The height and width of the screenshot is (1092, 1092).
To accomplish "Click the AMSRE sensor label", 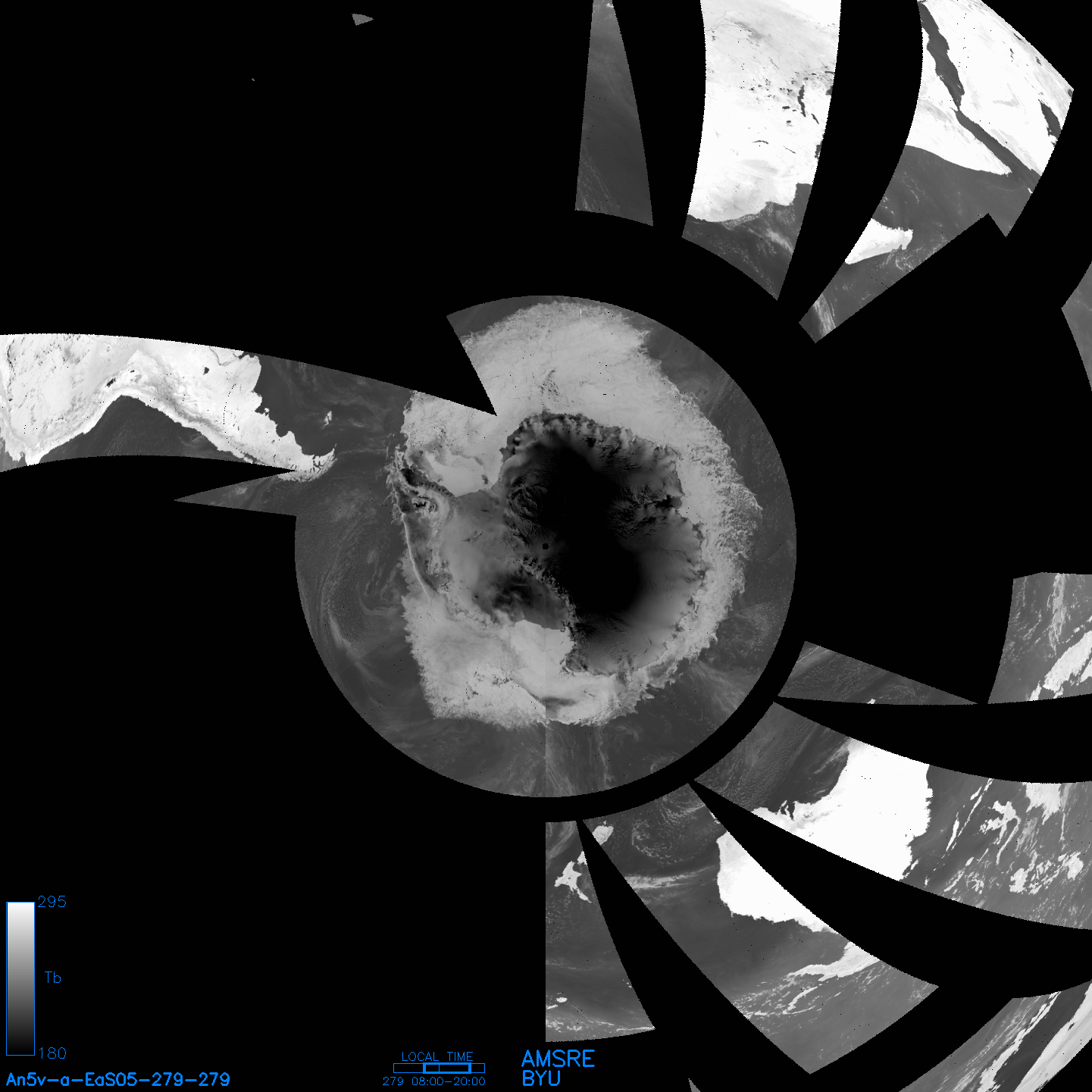I will [x=559, y=1059].
